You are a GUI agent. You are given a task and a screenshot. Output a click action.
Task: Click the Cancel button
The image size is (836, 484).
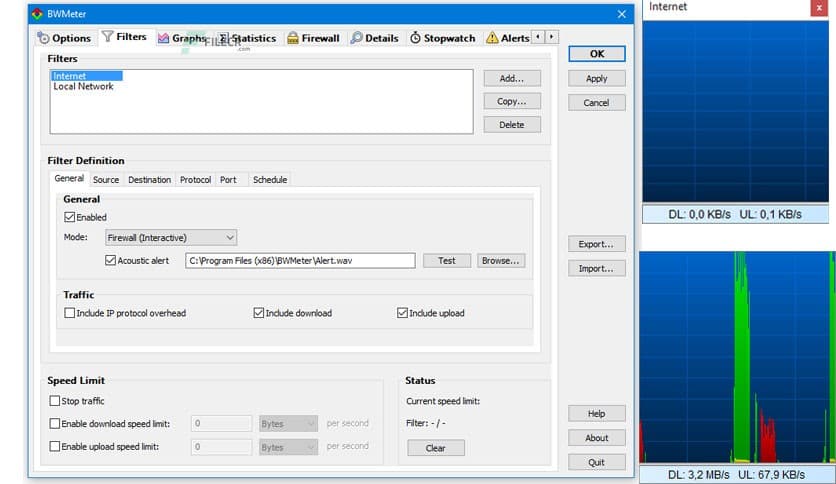pos(597,103)
